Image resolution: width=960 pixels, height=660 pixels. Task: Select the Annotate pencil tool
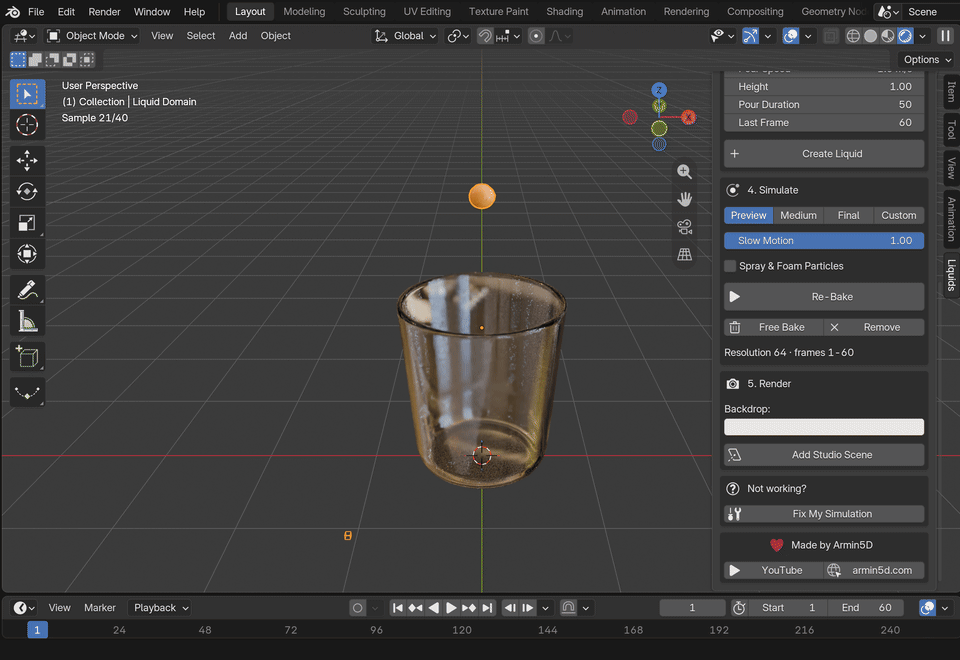click(x=27, y=290)
